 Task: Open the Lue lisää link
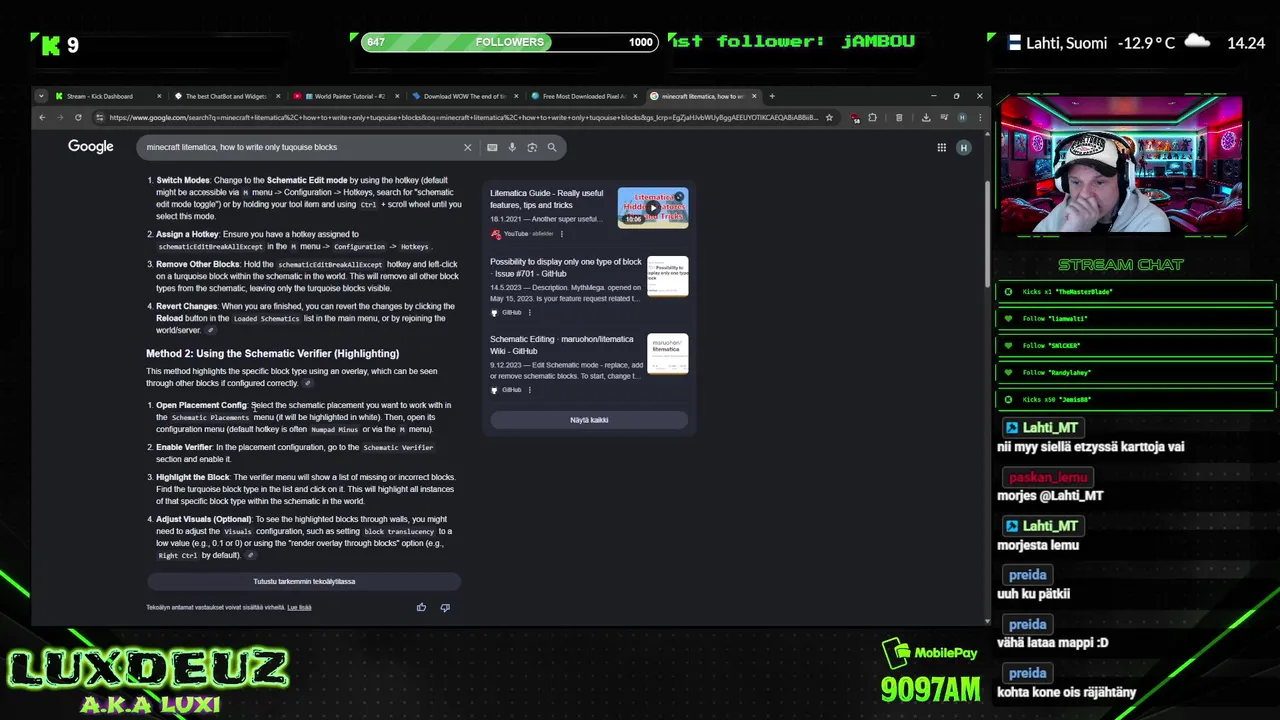click(299, 607)
